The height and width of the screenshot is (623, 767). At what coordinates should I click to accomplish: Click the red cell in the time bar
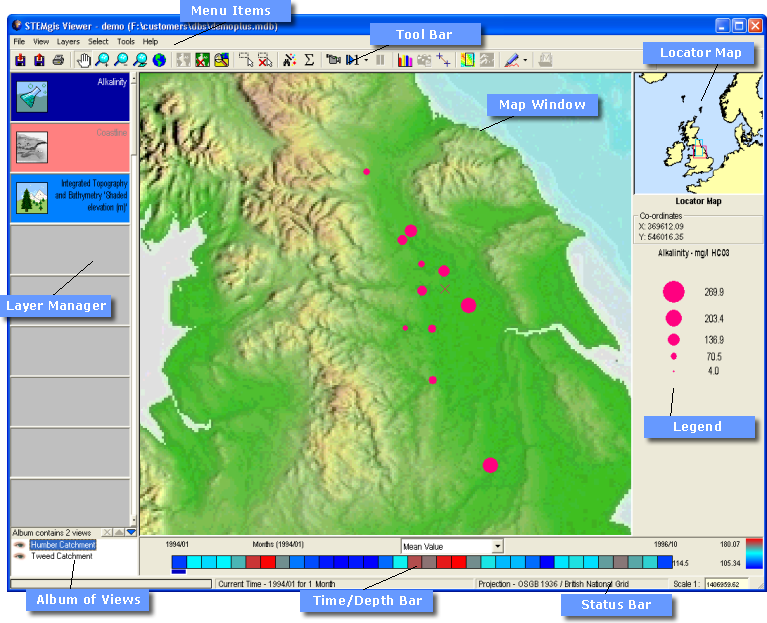(268, 562)
